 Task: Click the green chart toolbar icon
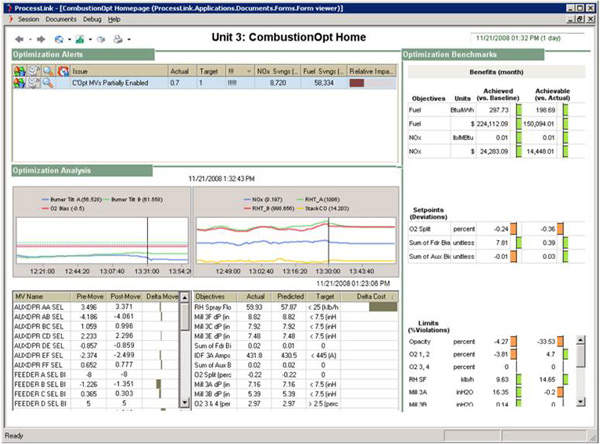80,39
